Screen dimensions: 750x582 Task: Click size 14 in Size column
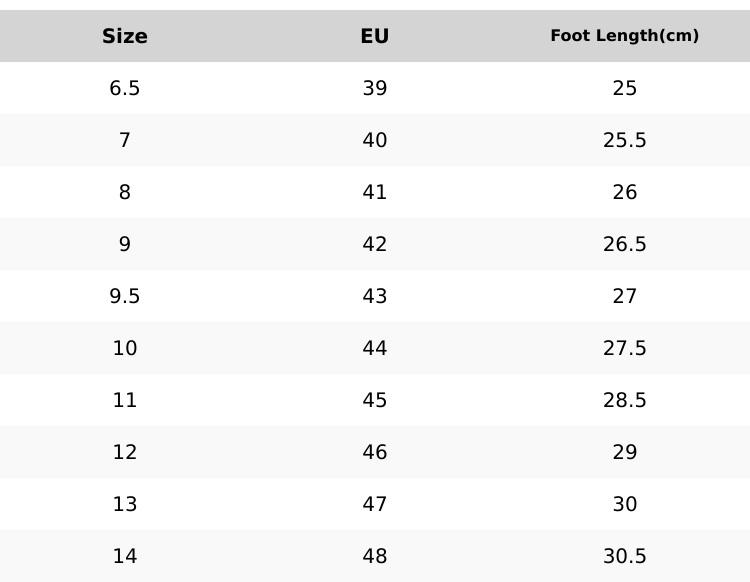(x=125, y=556)
